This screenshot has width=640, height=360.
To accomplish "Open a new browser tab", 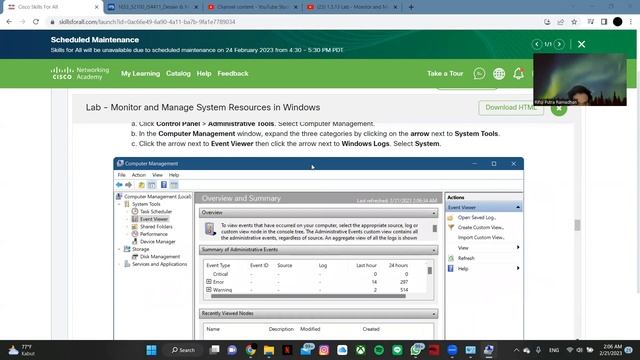I will pos(411,7).
